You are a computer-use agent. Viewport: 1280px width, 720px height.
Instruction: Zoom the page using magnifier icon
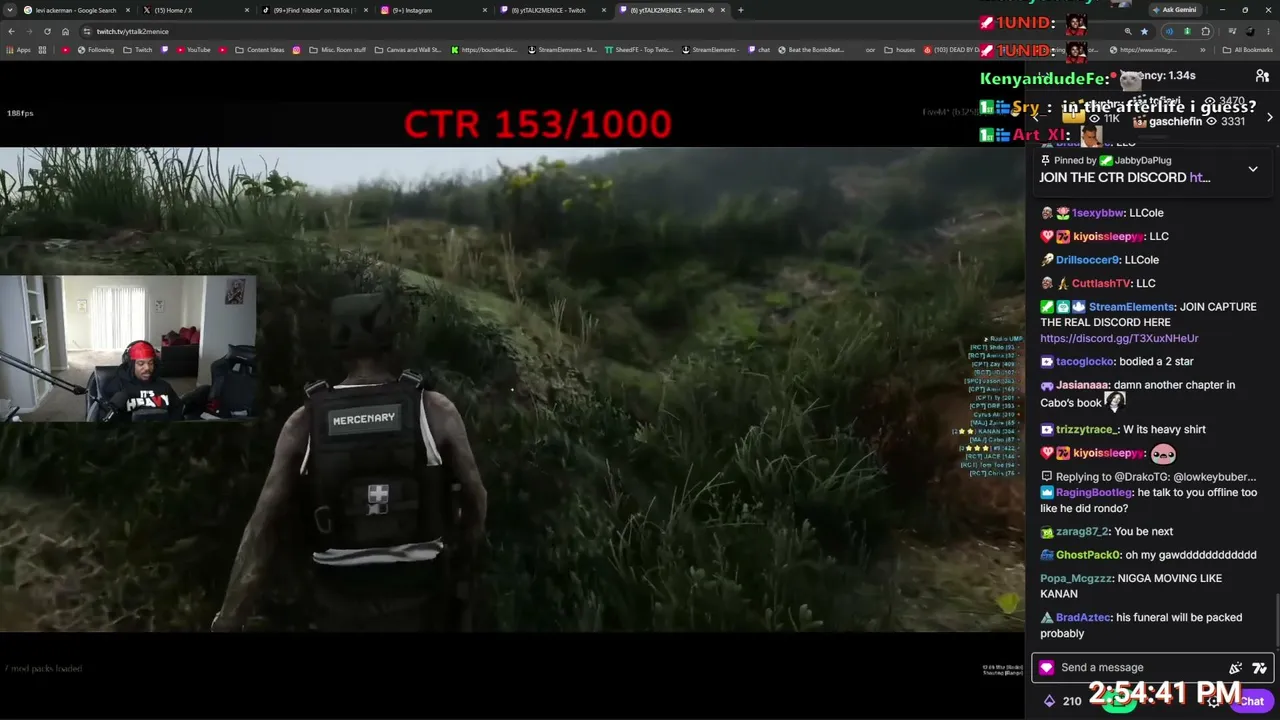click(1128, 31)
